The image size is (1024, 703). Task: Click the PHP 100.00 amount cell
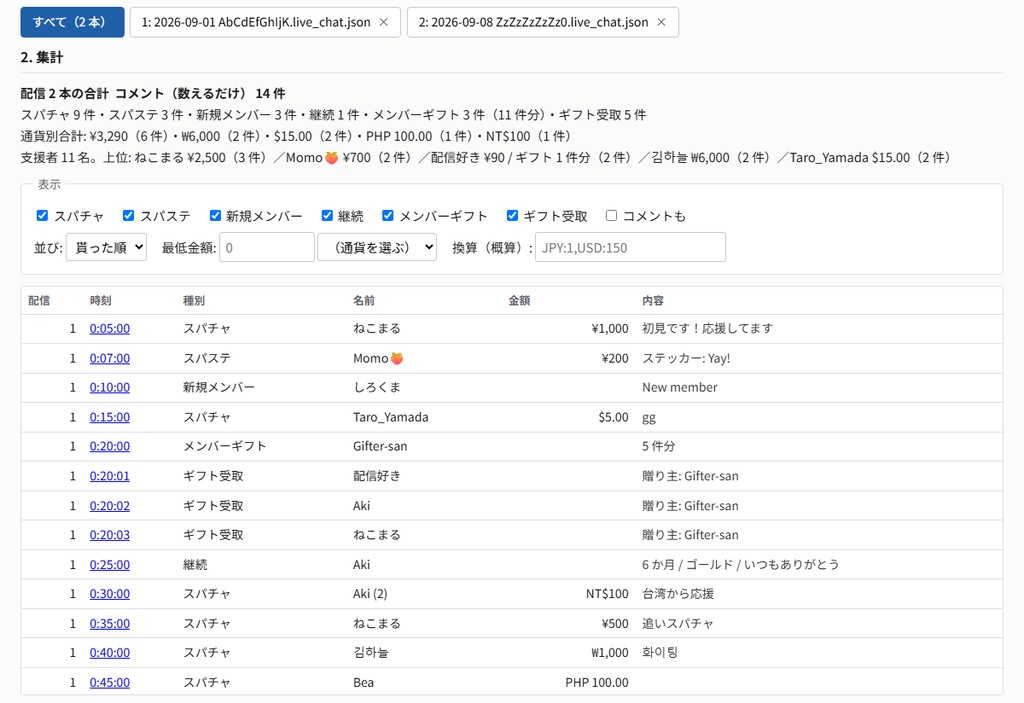tap(597, 683)
